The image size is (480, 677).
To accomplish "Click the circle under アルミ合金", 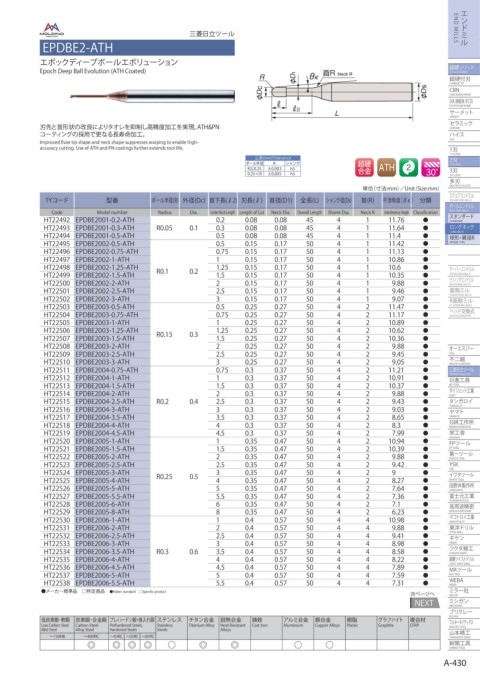I will point(298,645).
